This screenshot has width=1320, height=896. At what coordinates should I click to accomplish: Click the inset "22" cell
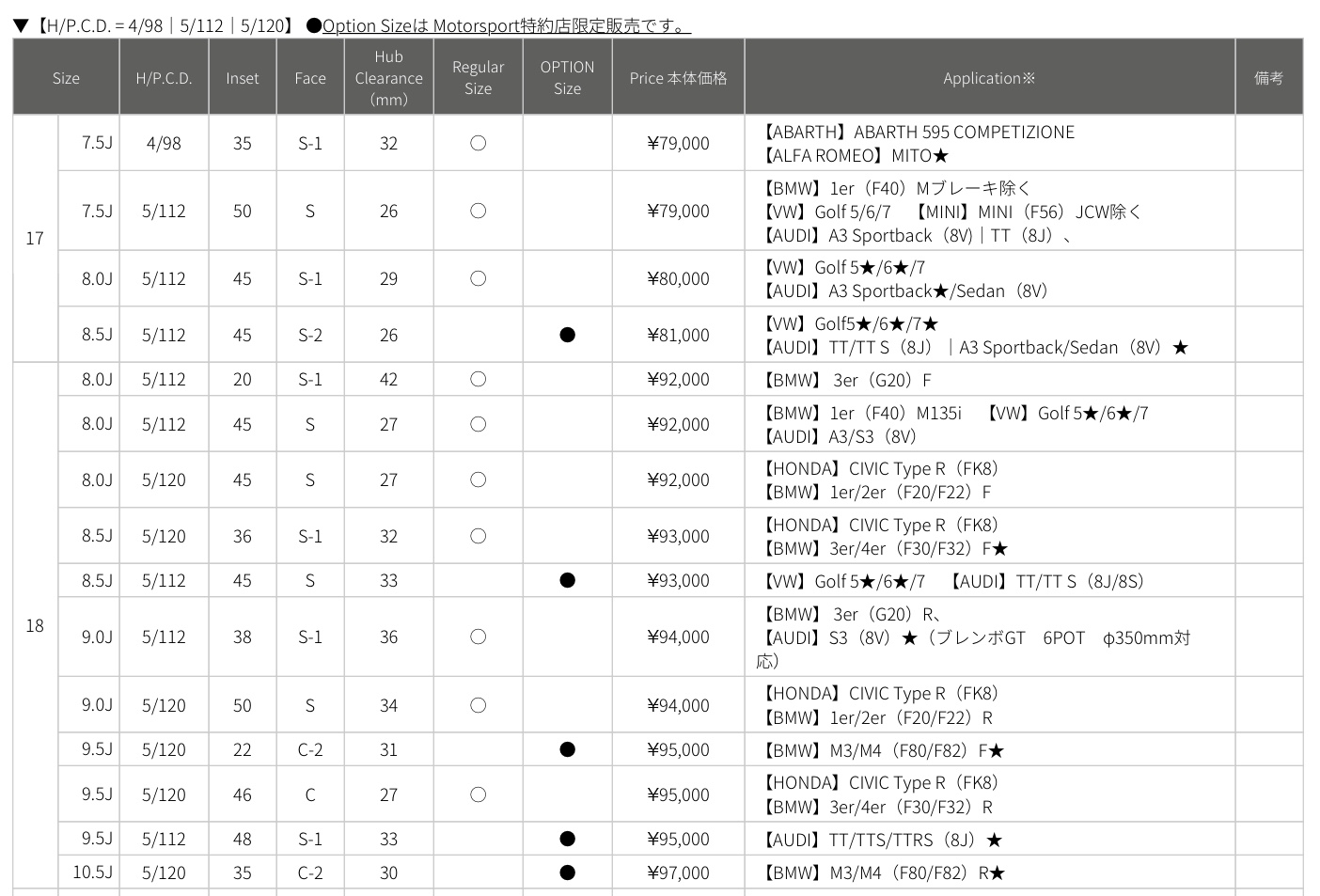243,749
